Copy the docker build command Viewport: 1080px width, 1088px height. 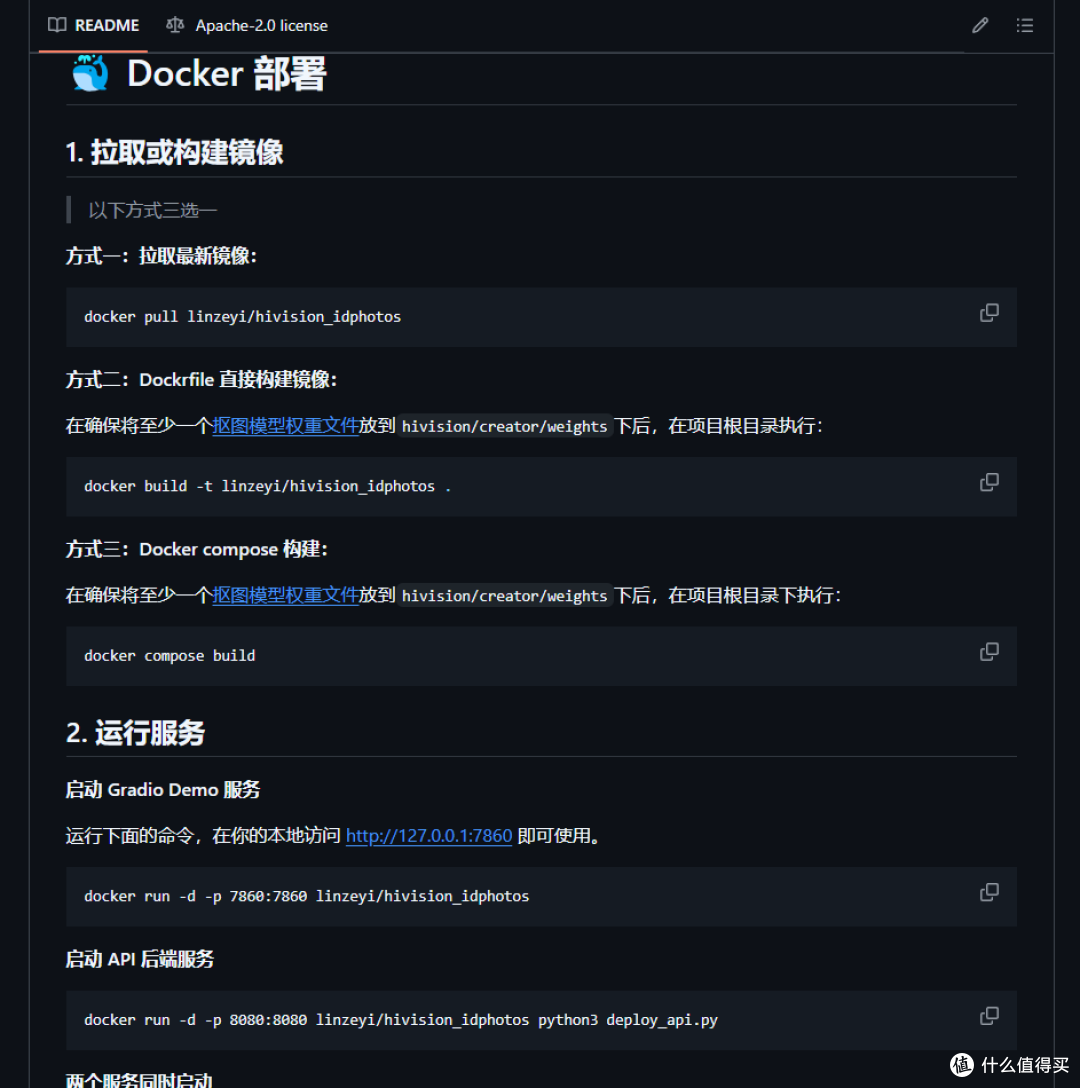[x=988, y=482]
